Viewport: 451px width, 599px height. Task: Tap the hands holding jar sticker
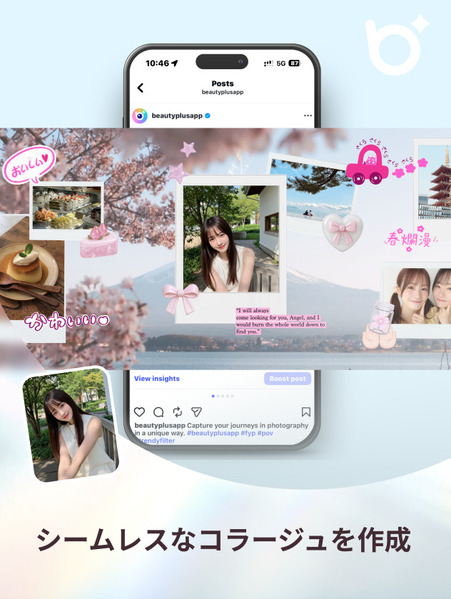378,325
